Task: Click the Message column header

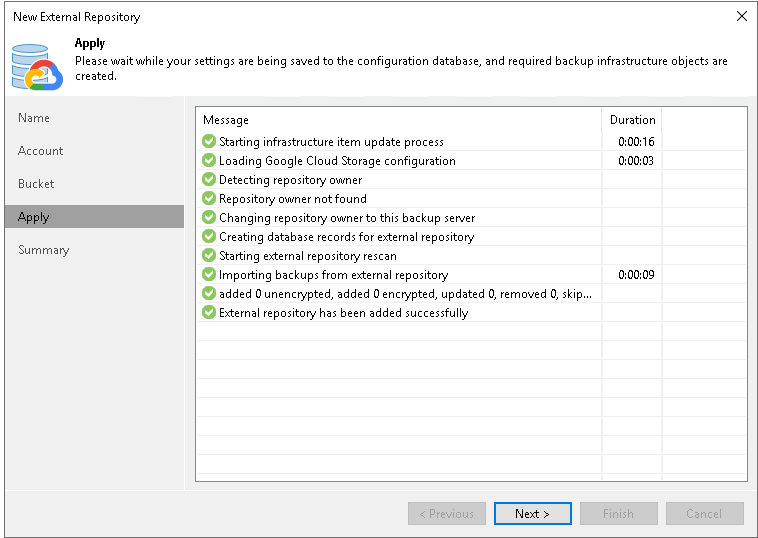Action: click(226, 120)
